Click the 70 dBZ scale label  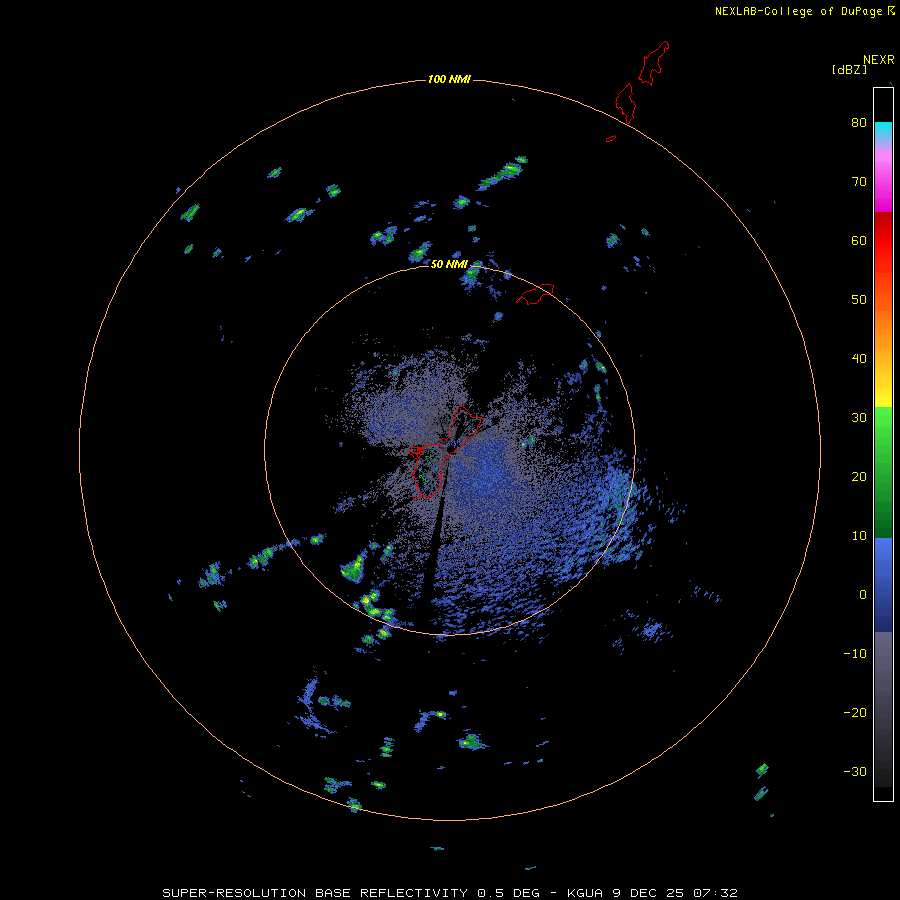tap(859, 181)
